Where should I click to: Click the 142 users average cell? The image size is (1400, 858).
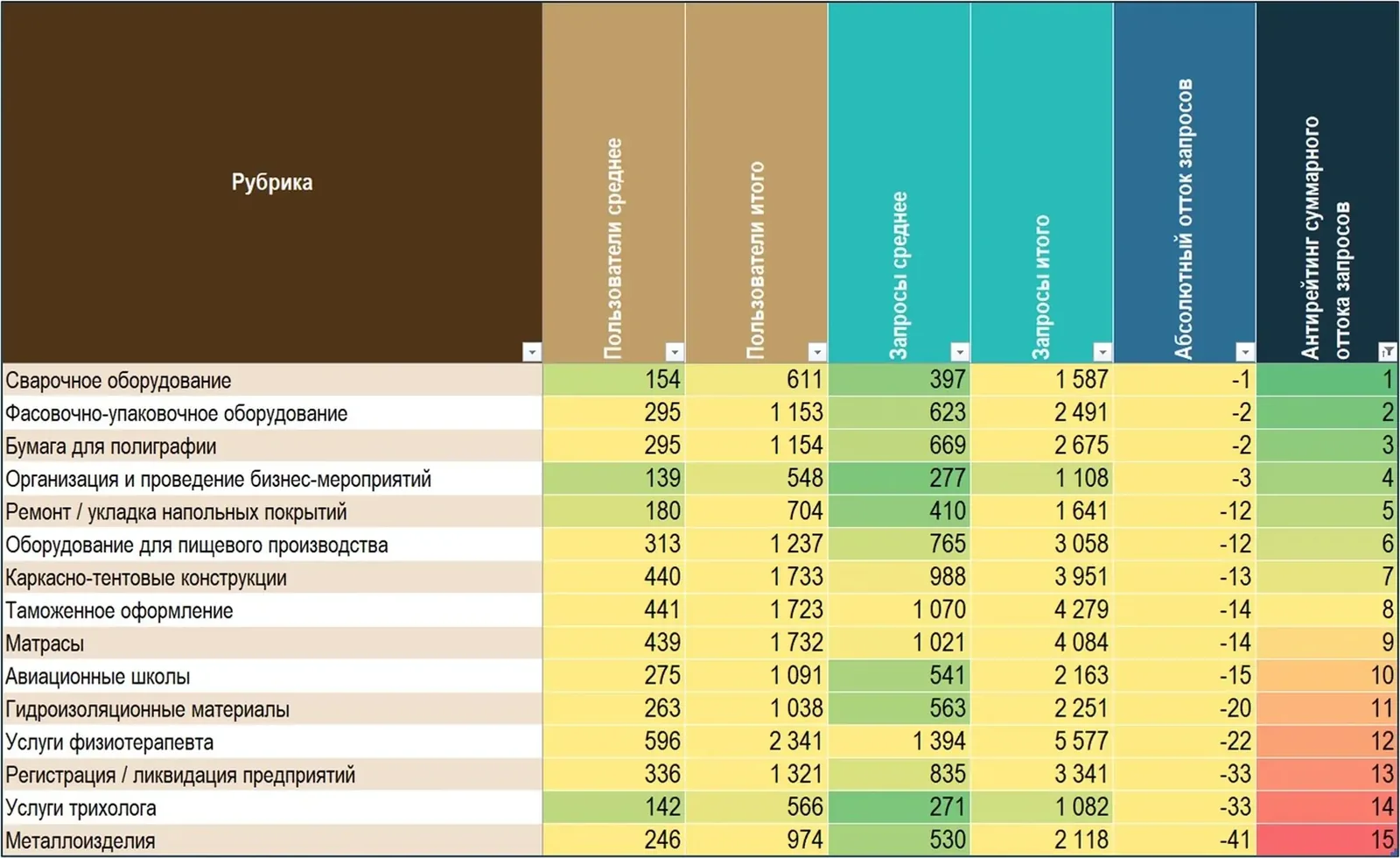(x=613, y=807)
